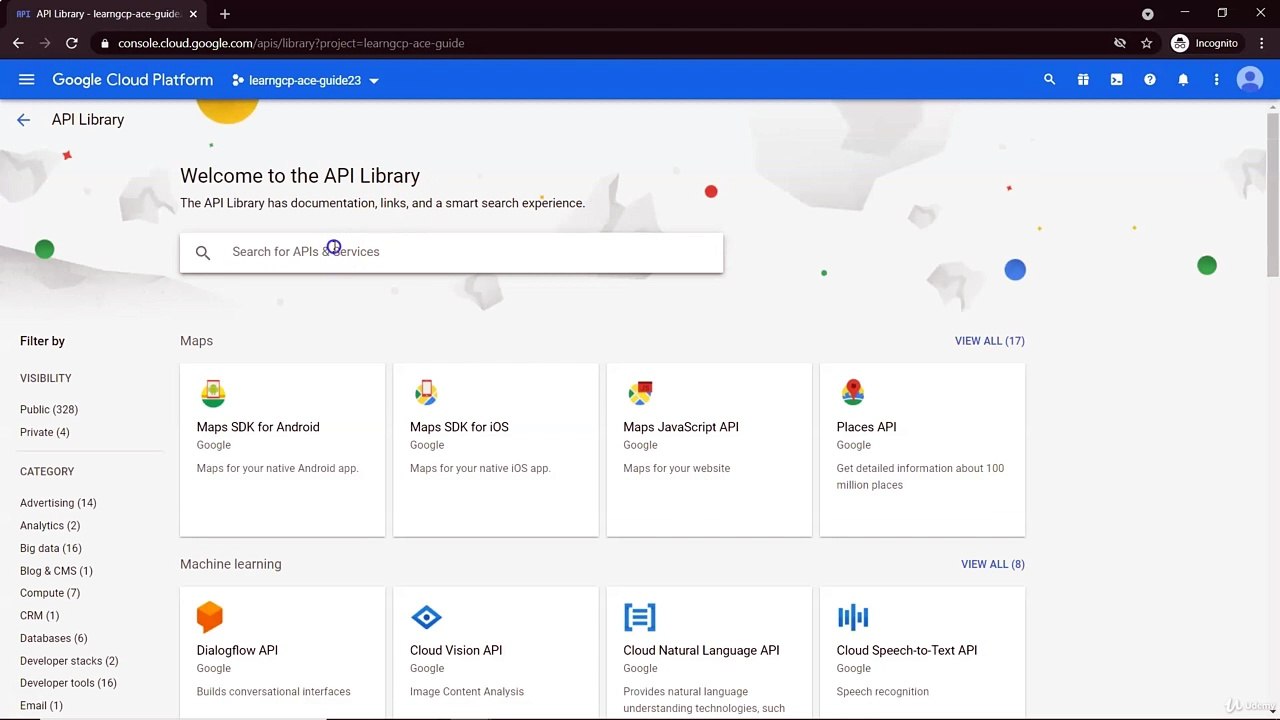Viewport: 1280px width, 720px height.
Task: Select the API Library browser tab
Action: [107, 14]
